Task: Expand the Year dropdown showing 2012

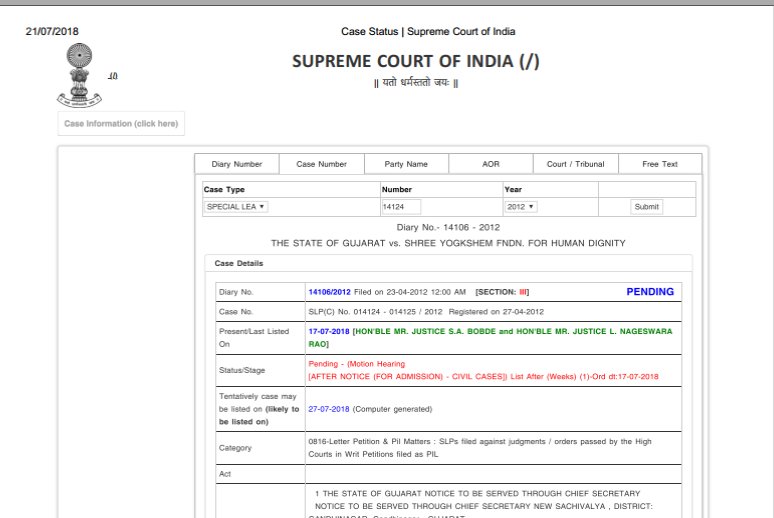Action: (x=520, y=206)
